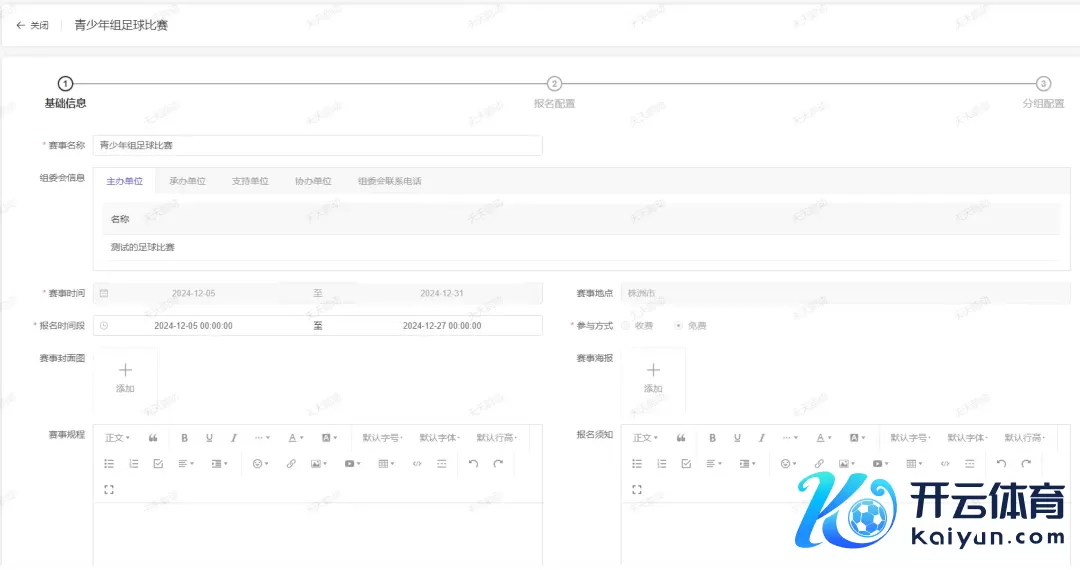Click Bold icon in 赛事规程 editor
Screen dimensions: 1080x570
click(x=185, y=438)
